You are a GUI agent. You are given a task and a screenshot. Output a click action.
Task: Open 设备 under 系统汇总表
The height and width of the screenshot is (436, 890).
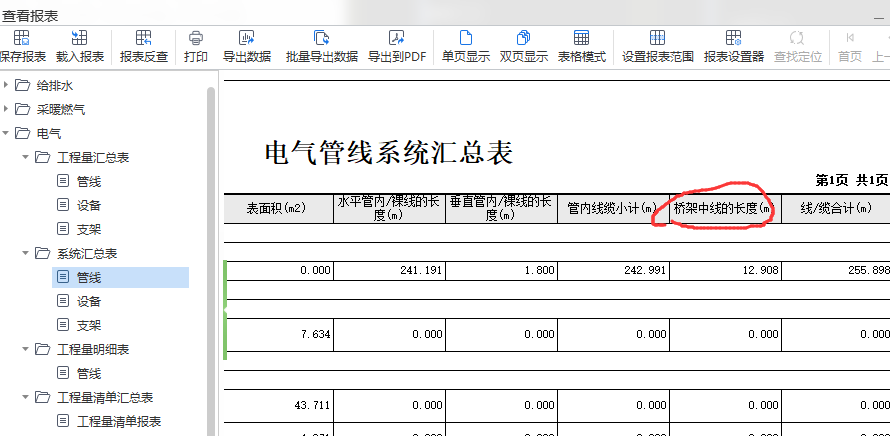(79, 301)
